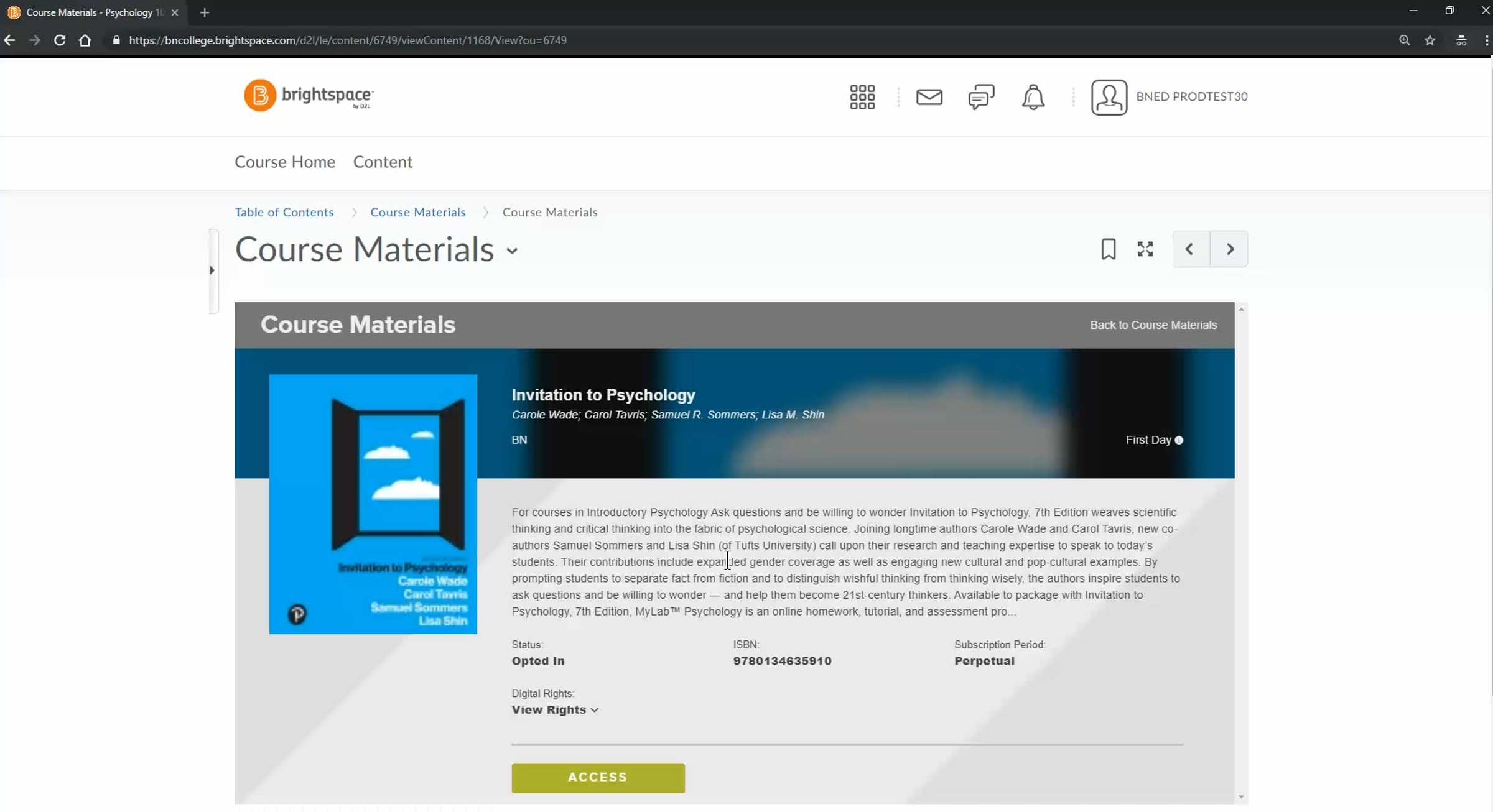This screenshot has width=1493, height=812.
Task: Click the browser address bar URL
Action: (348, 40)
